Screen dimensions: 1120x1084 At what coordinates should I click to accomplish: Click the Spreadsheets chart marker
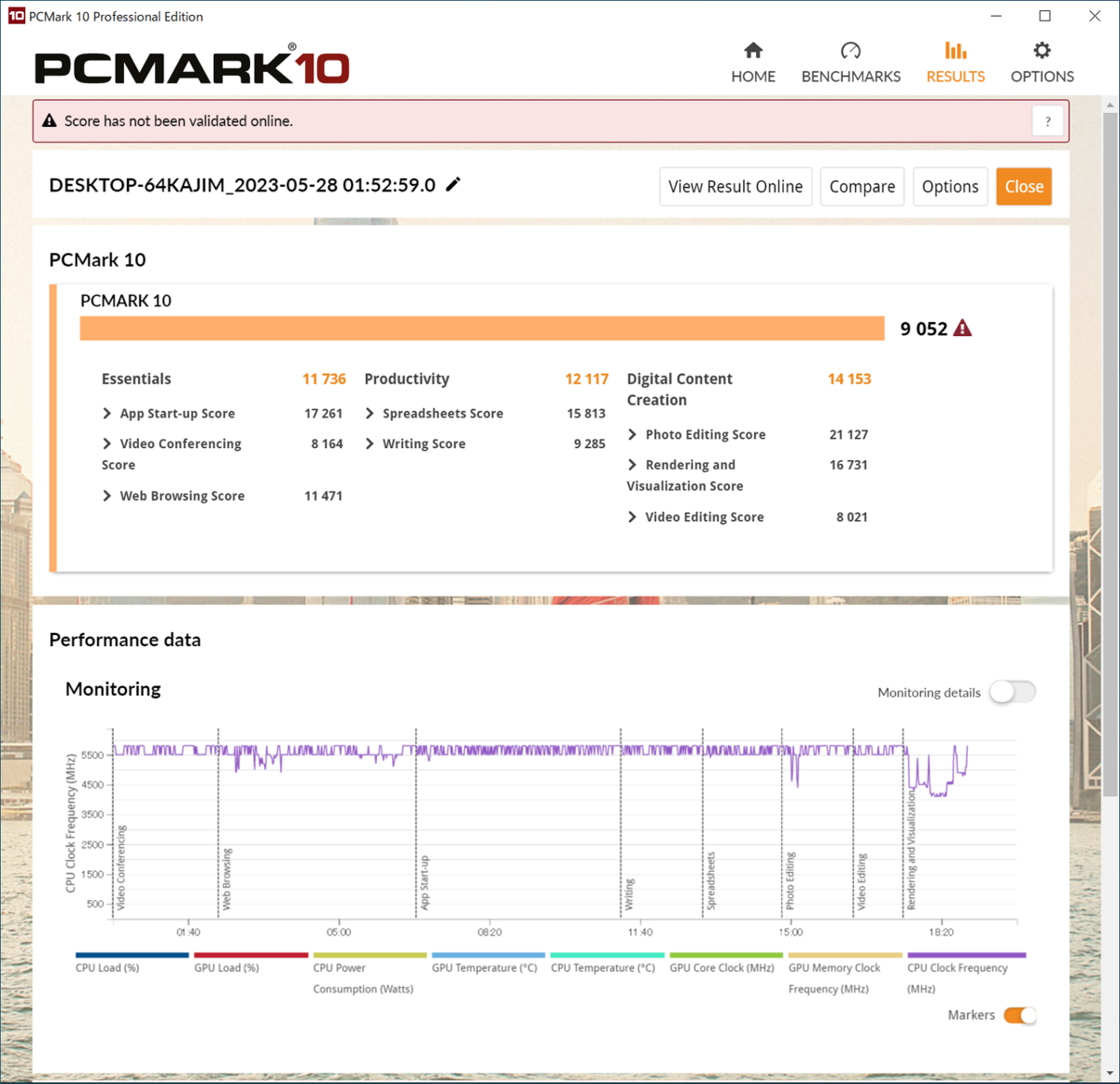[x=711, y=880]
